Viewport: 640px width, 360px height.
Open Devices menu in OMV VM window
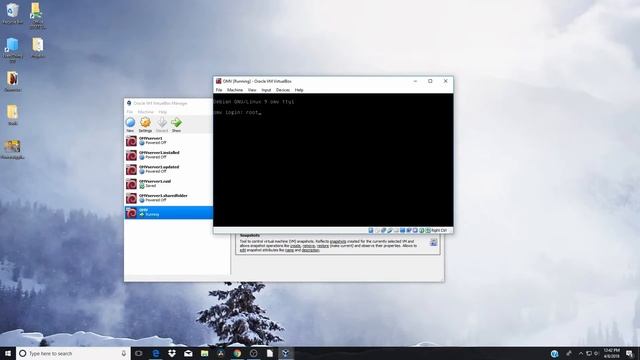[x=282, y=90]
